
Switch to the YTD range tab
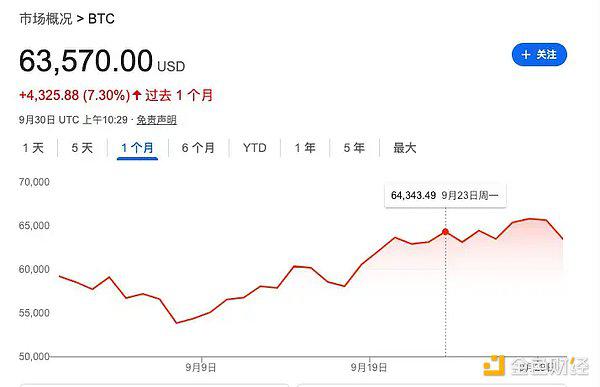pyautogui.click(x=255, y=148)
